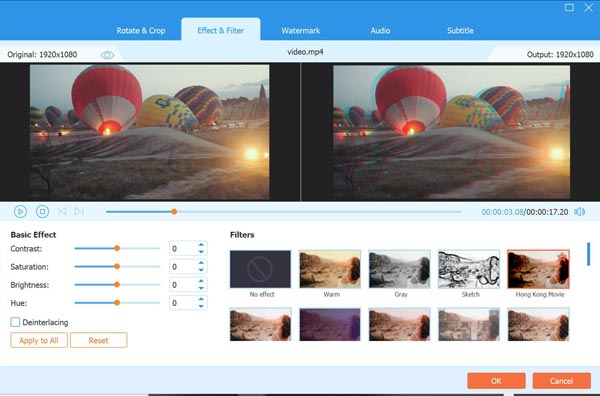The width and height of the screenshot is (600, 396).
Task: Decrease Saturation value with down arrow
Action: 201,270
